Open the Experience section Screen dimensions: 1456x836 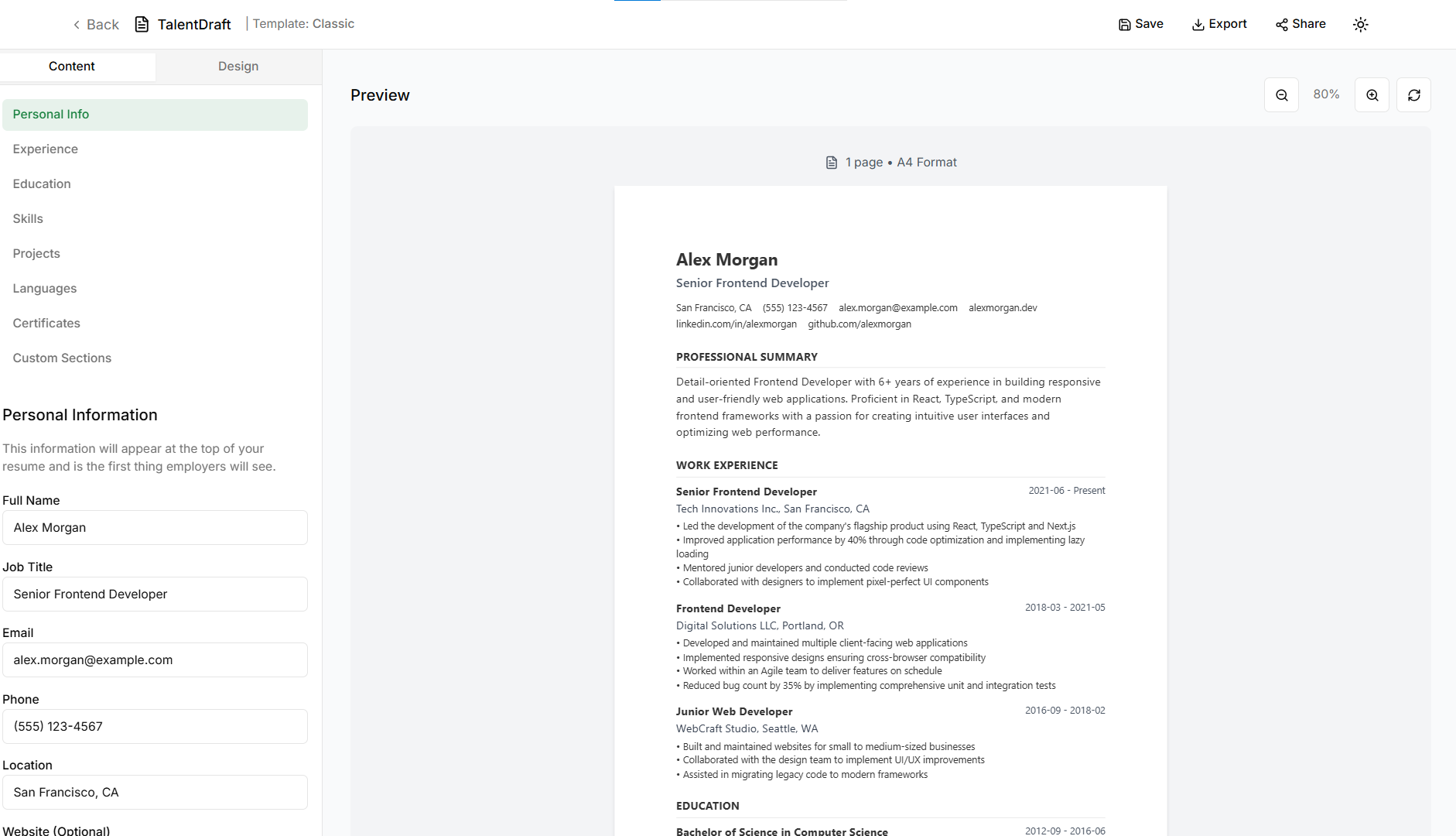click(x=46, y=149)
